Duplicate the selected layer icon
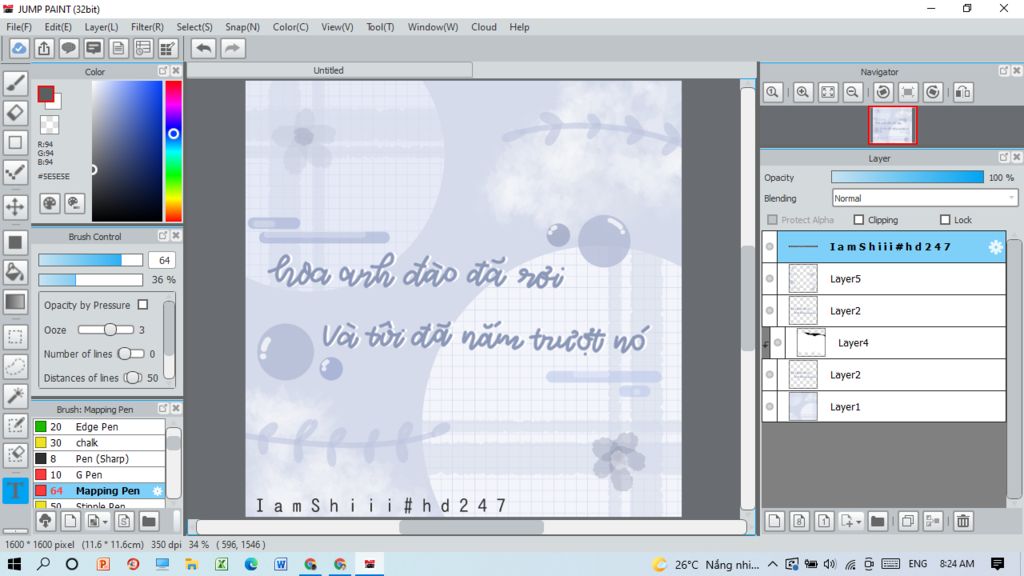The width and height of the screenshot is (1024, 576). click(x=908, y=521)
